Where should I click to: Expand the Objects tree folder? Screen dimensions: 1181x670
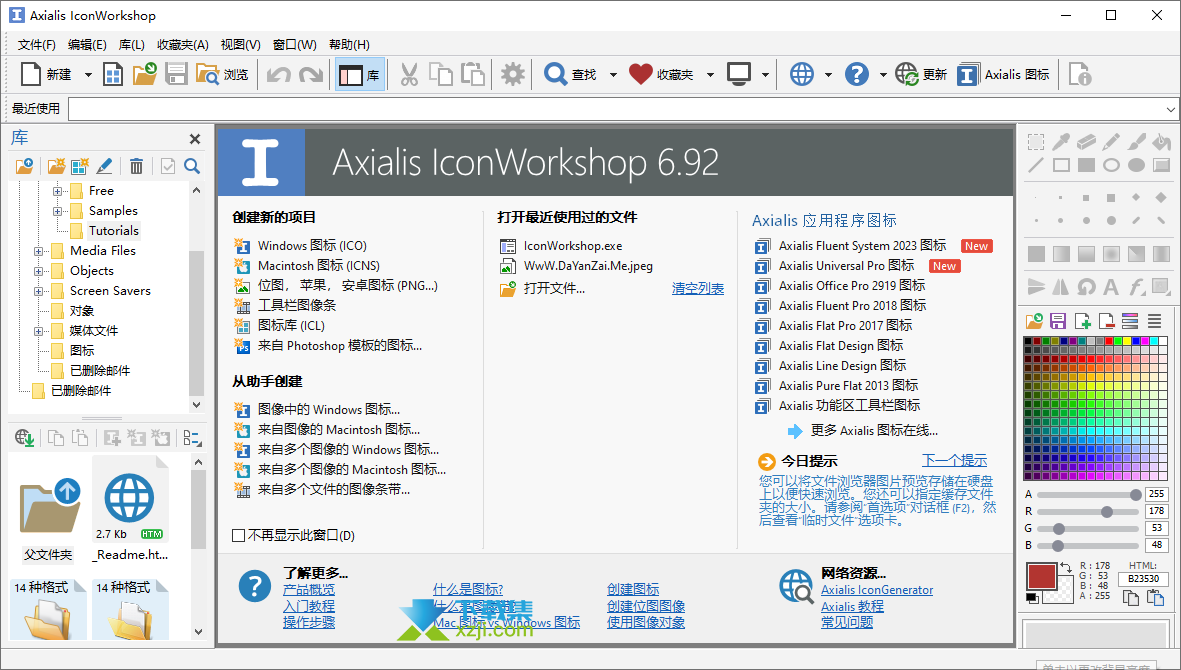click(38, 271)
